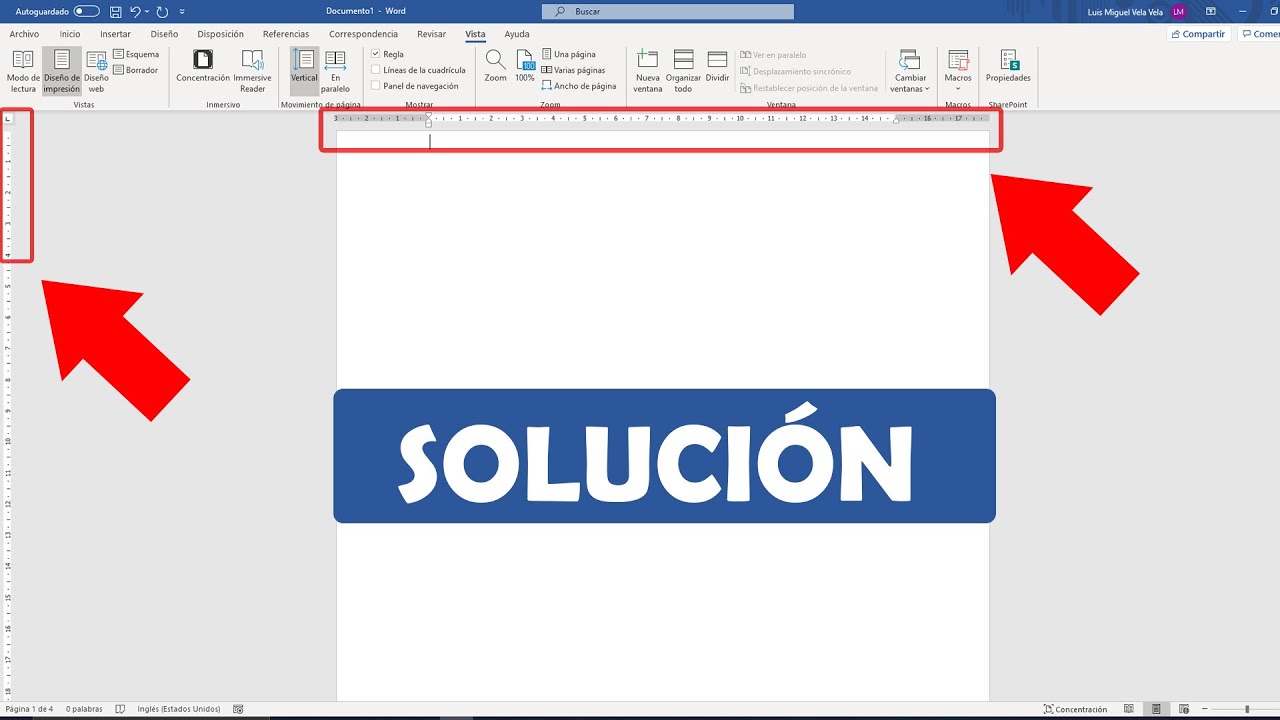Expand the quick access toolbar customize arrow

coord(182,12)
